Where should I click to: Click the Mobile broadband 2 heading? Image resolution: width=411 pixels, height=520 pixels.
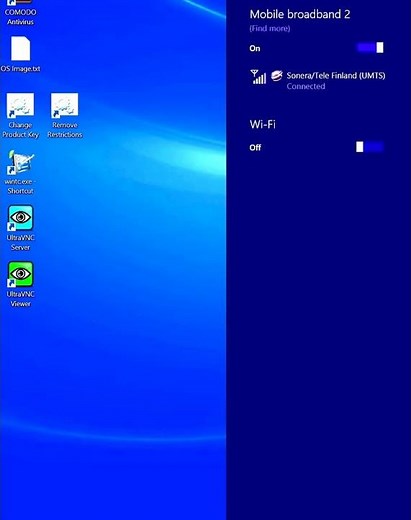(300, 14)
